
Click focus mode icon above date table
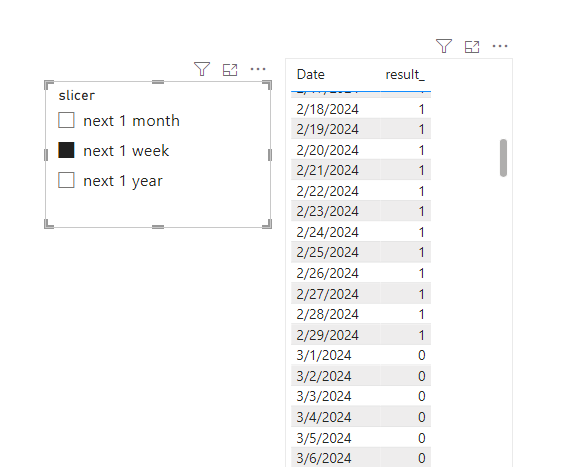(x=472, y=47)
